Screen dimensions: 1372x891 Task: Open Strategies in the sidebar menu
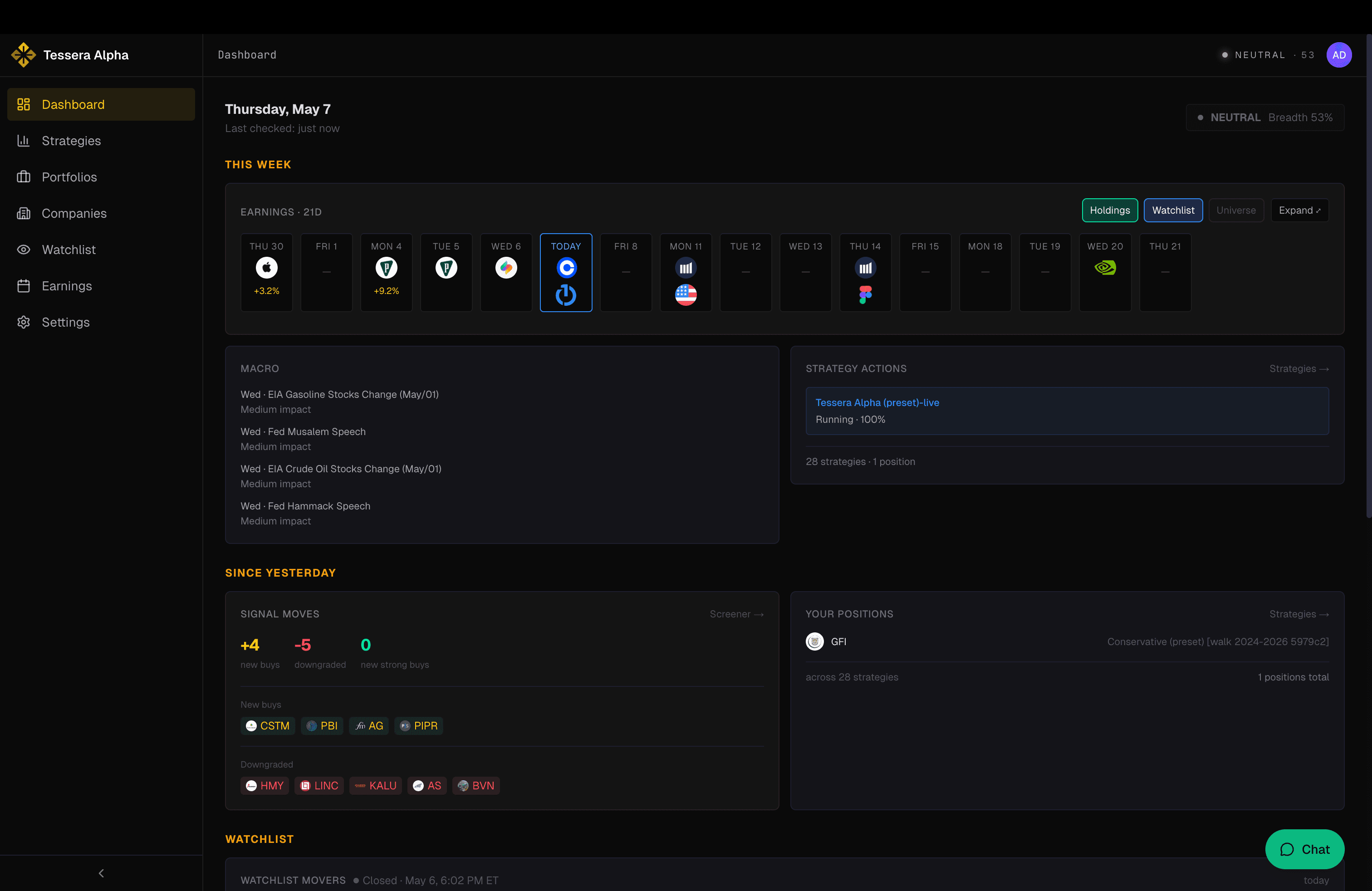pos(101,141)
